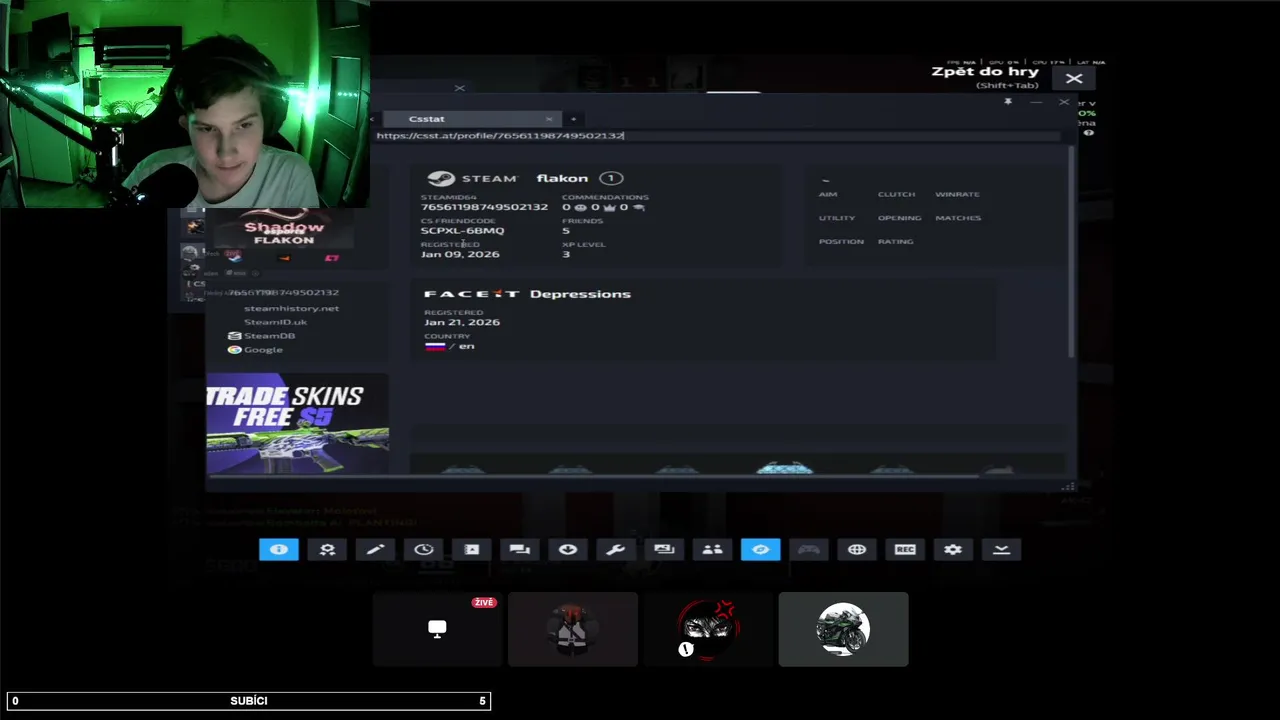Click the CLUTCH stat label

tap(896, 194)
